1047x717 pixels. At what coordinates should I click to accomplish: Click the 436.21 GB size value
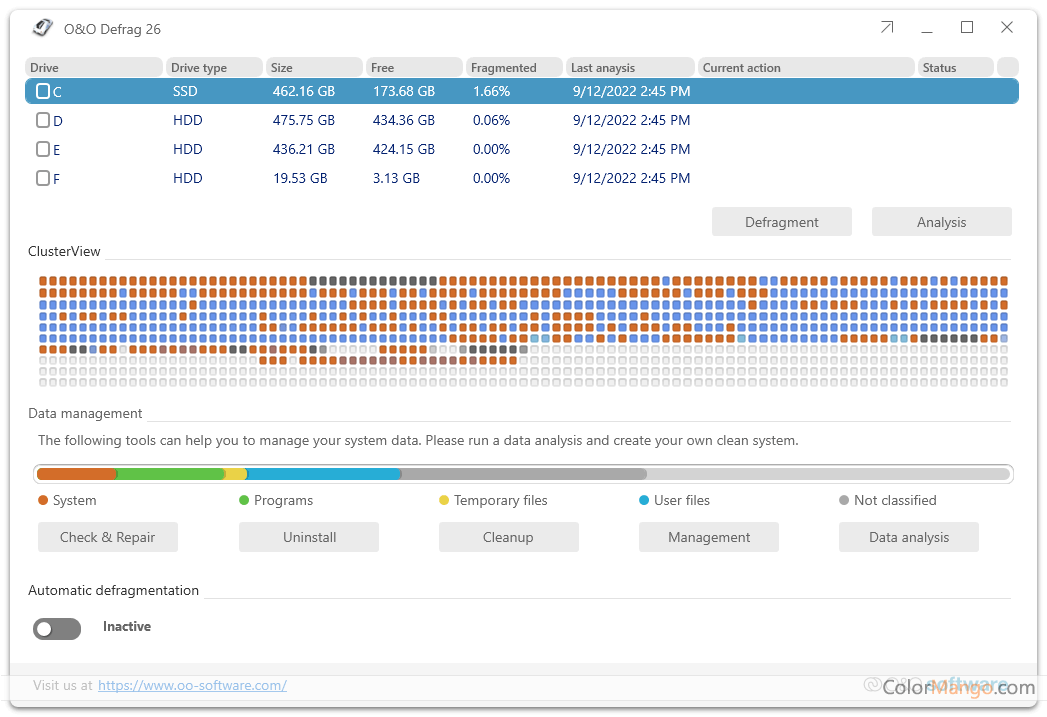[x=304, y=149]
